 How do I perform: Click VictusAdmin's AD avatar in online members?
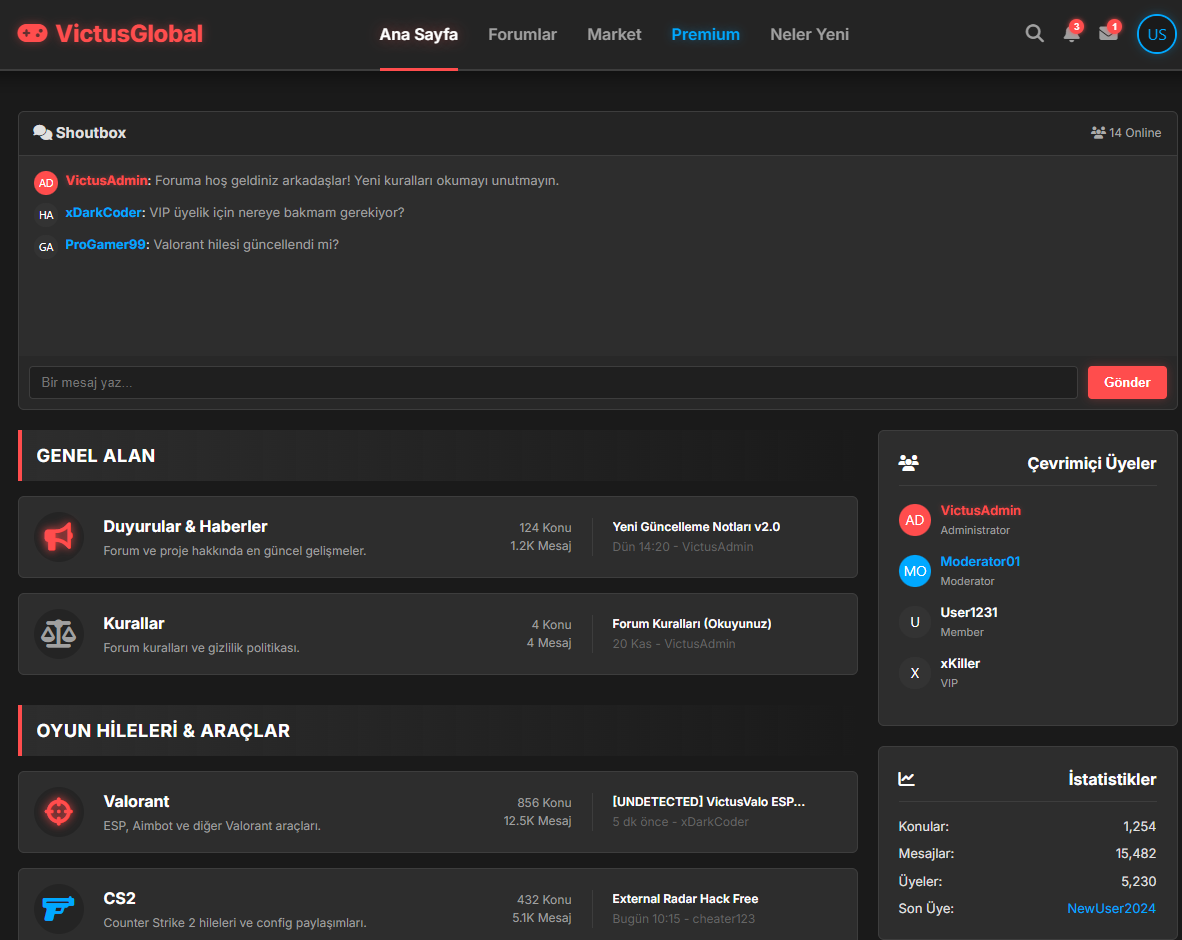[914, 520]
